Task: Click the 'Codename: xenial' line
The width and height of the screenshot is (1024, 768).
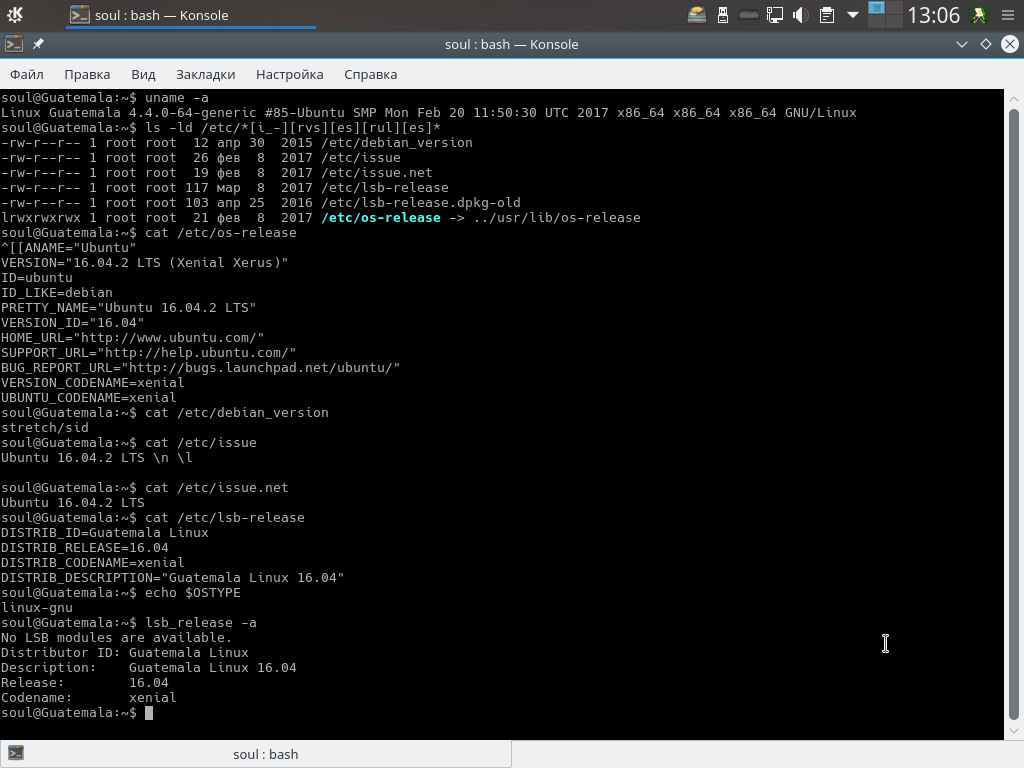Action: (x=88, y=698)
